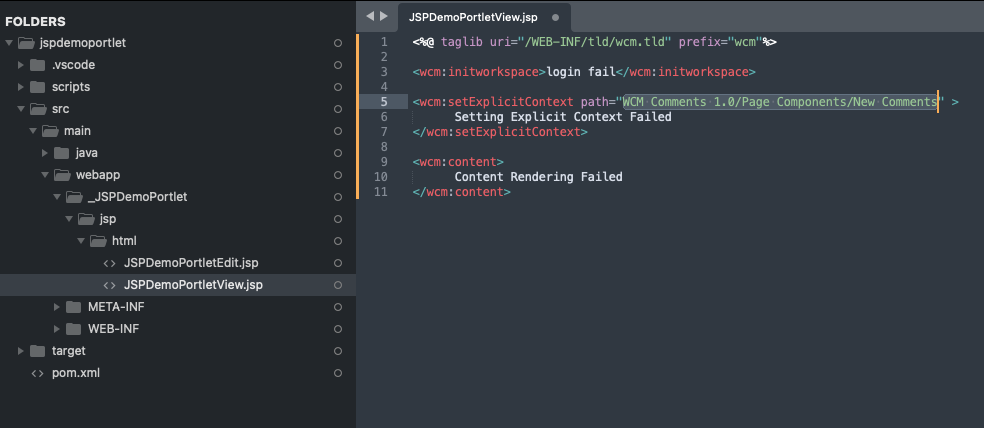The height and width of the screenshot is (428, 984).
Task: Click the .vscode folder icon
Action: 38,65
